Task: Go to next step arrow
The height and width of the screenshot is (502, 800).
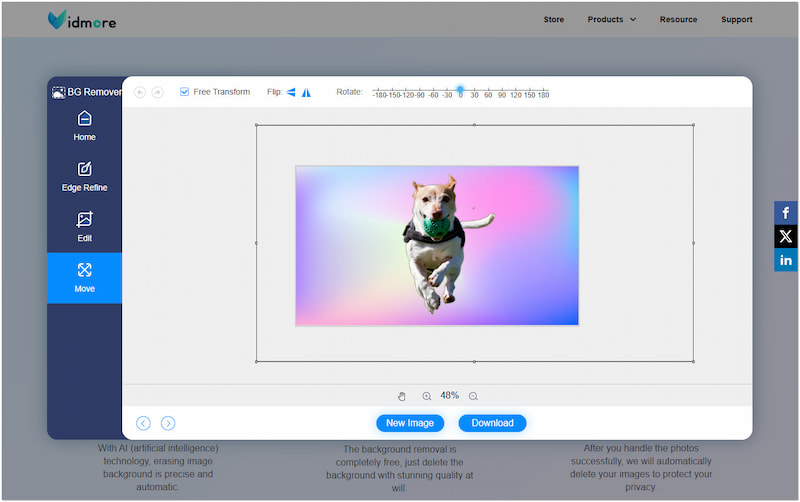Action: (168, 423)
